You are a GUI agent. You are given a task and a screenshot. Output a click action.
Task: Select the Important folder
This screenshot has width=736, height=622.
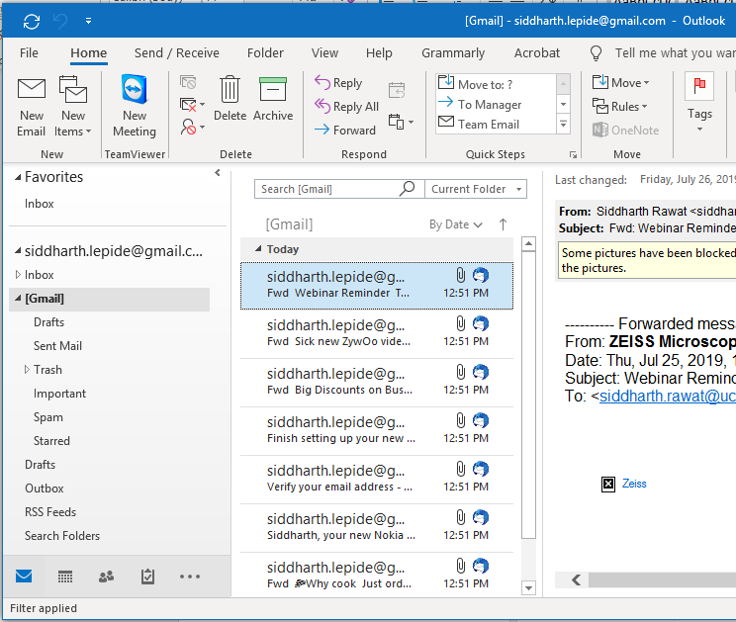[x=60, y=393]
